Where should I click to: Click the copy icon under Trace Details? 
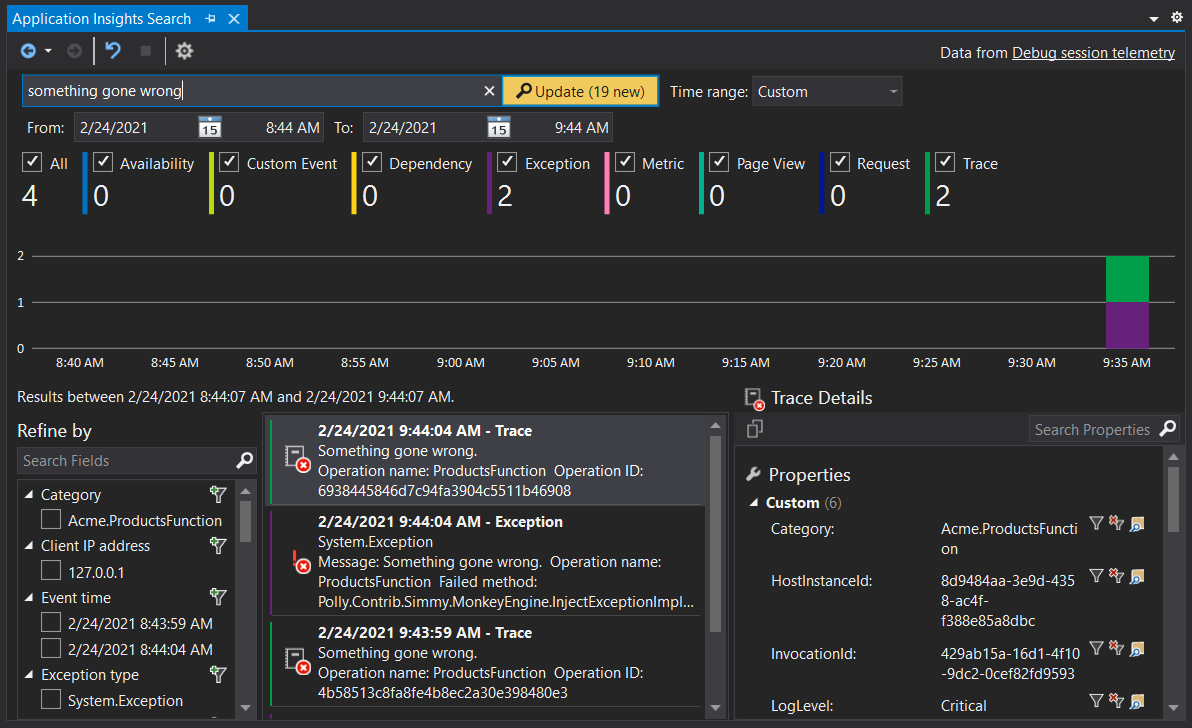755,429
